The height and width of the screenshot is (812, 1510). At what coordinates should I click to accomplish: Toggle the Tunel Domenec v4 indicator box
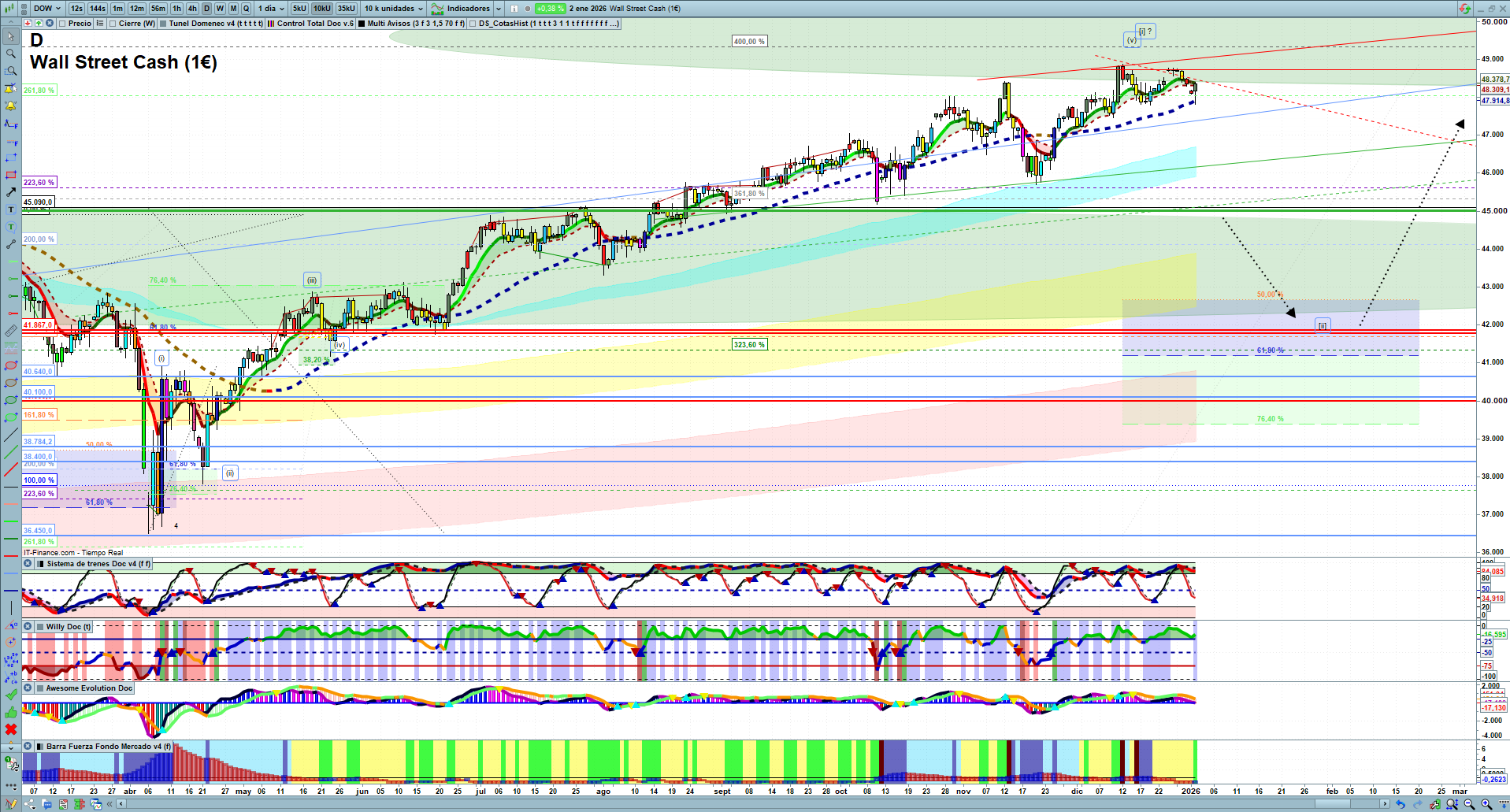tap(163, 24)
